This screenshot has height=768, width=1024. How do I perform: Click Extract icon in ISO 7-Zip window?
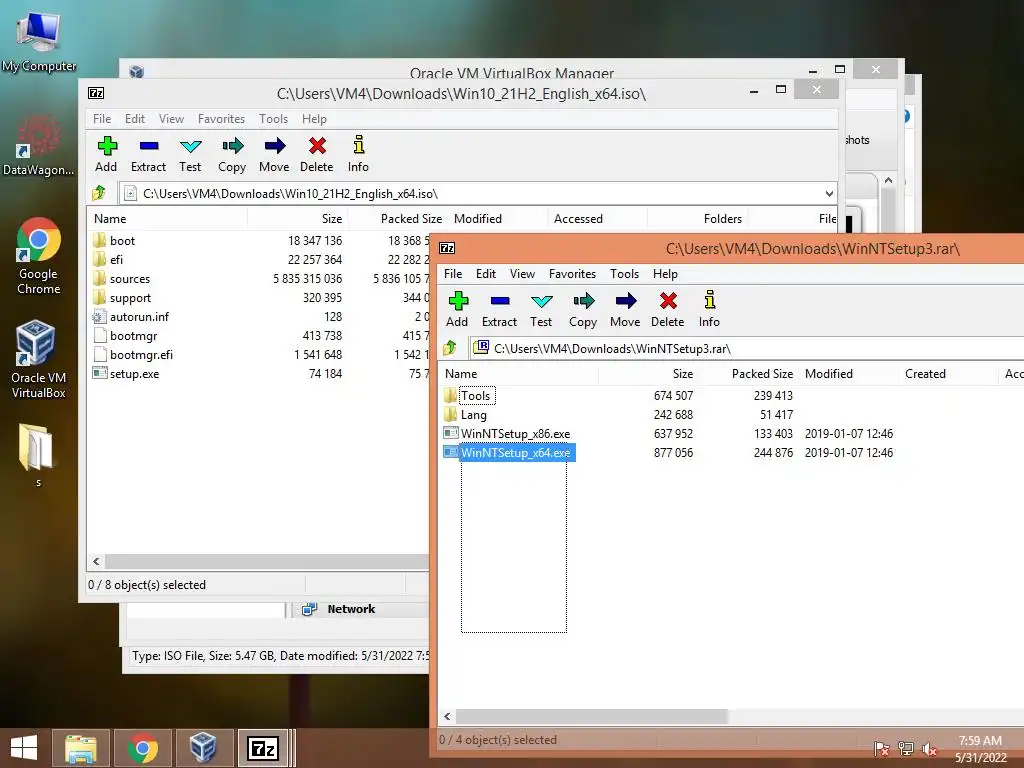pyautogui.click(x=149, y=146)
